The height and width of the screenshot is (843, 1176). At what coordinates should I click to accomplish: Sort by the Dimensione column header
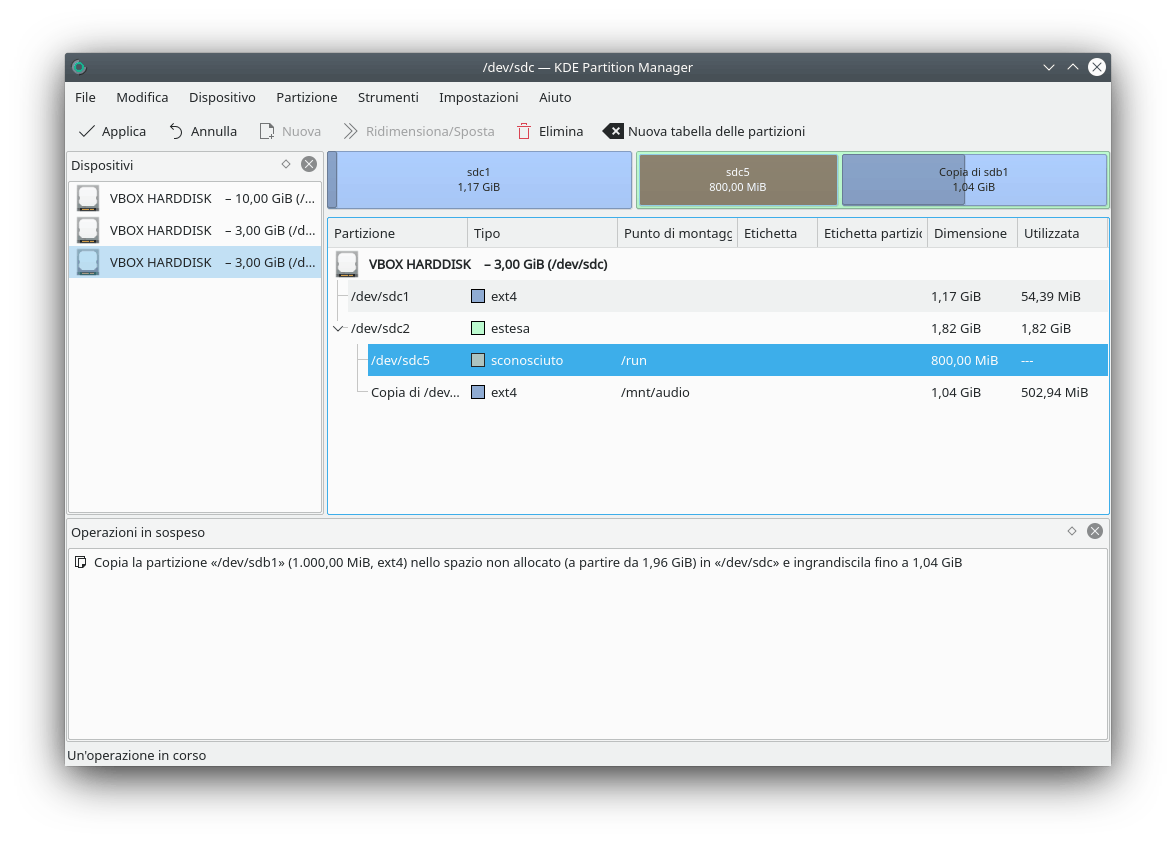(x=970, y=233)
